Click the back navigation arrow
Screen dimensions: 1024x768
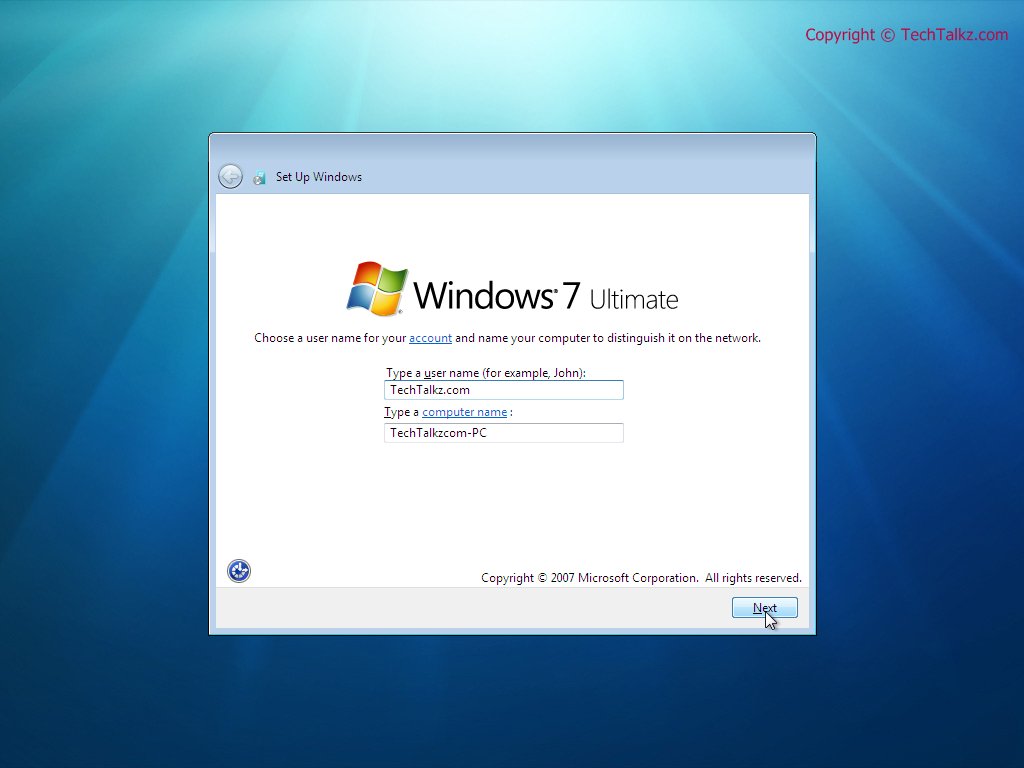tap(230, 175)
